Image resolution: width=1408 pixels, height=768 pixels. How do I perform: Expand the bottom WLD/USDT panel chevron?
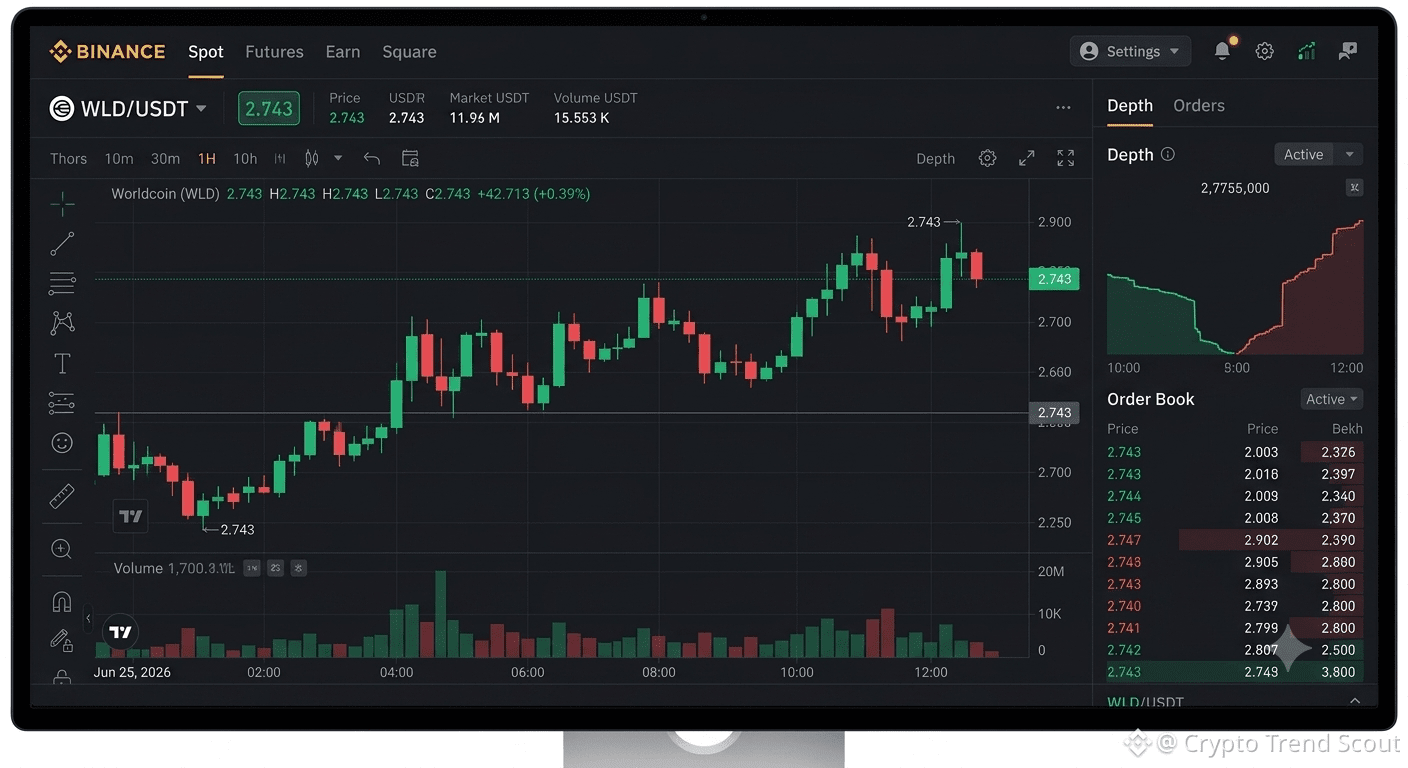[x=1355, y=701]
